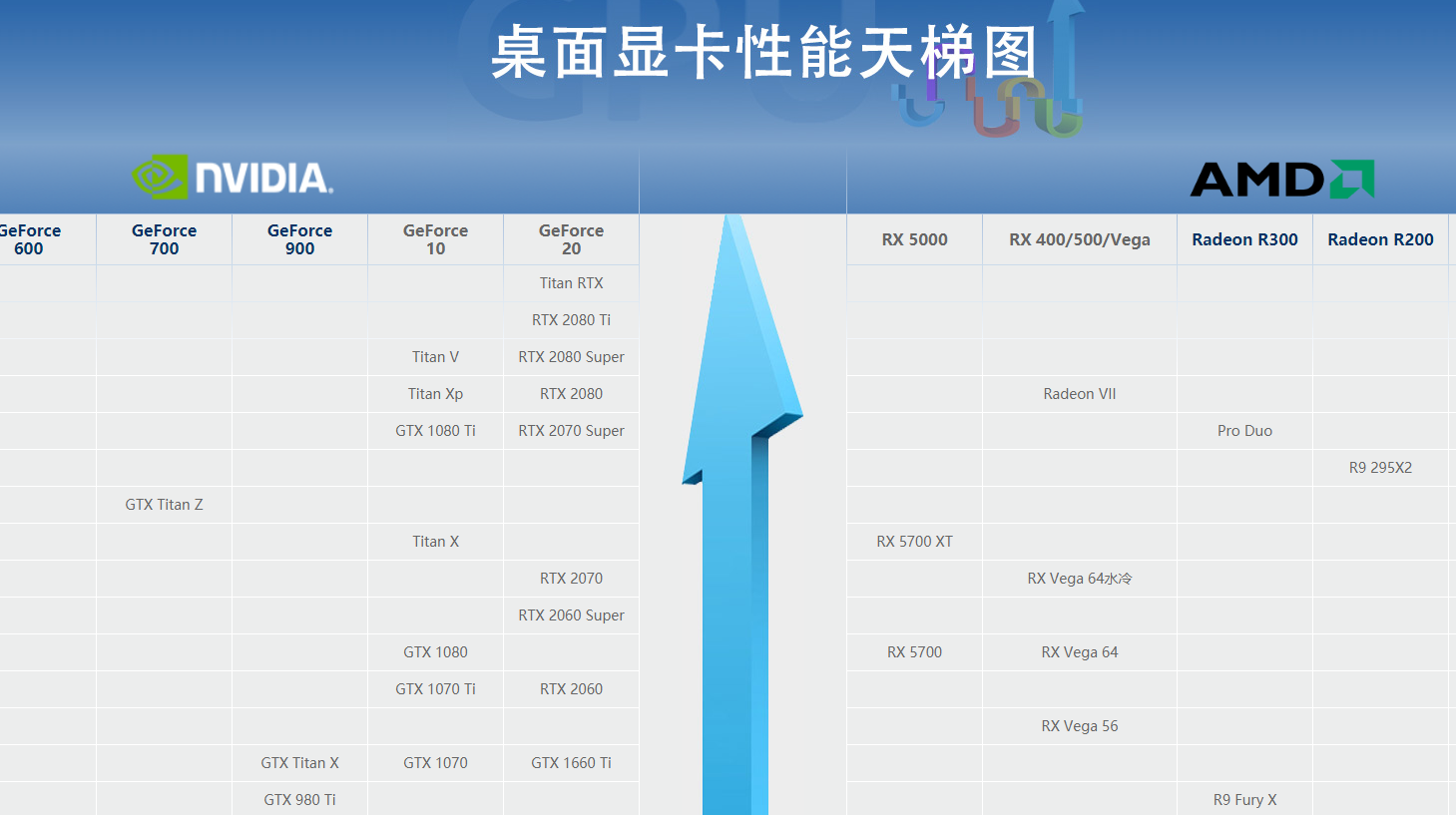Click the Pro Duo cell
The width and height of the screenshot is (1456, 815).
[1245, 431]
